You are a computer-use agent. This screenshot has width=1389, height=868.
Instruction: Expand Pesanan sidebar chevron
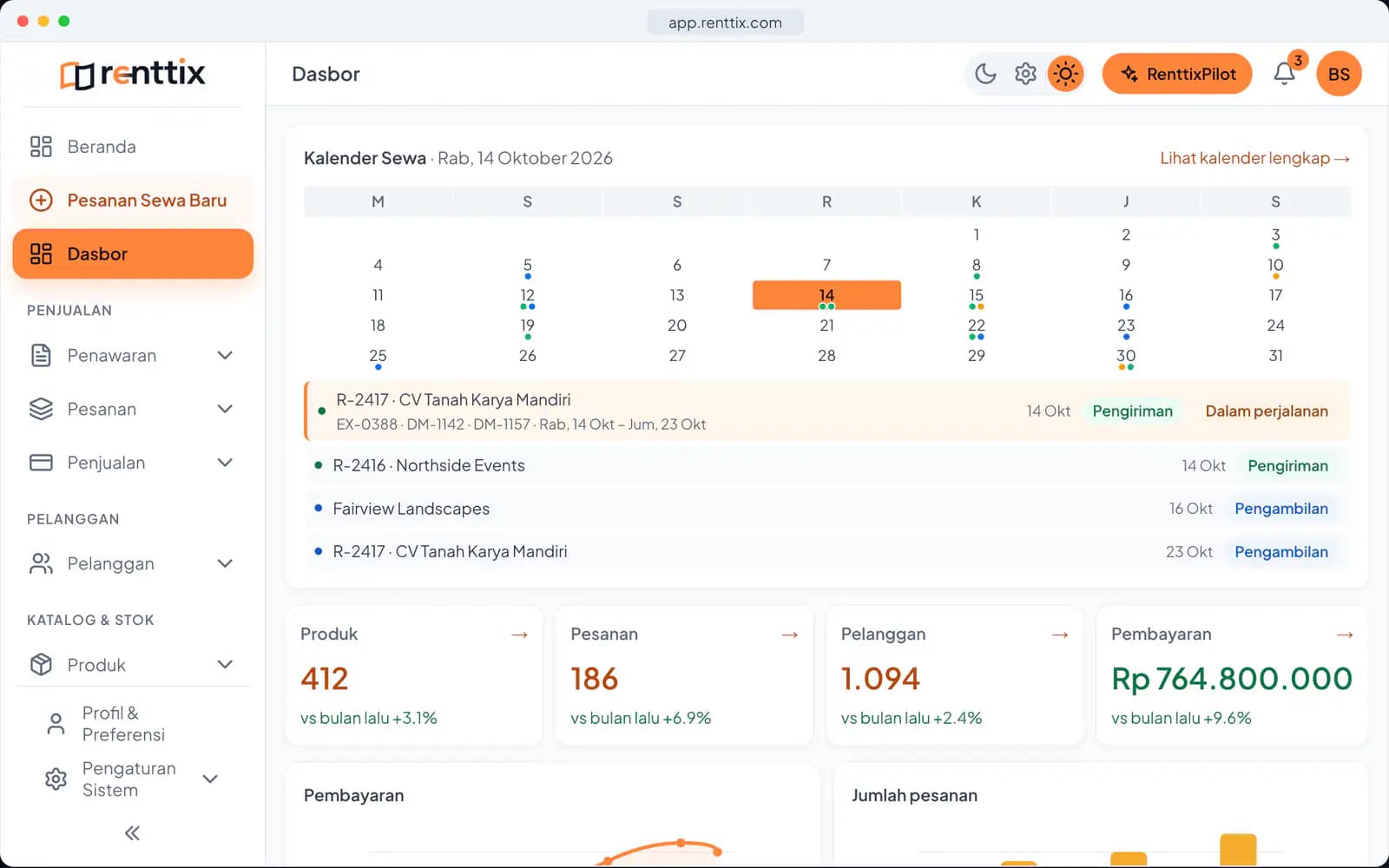(225, 409)
